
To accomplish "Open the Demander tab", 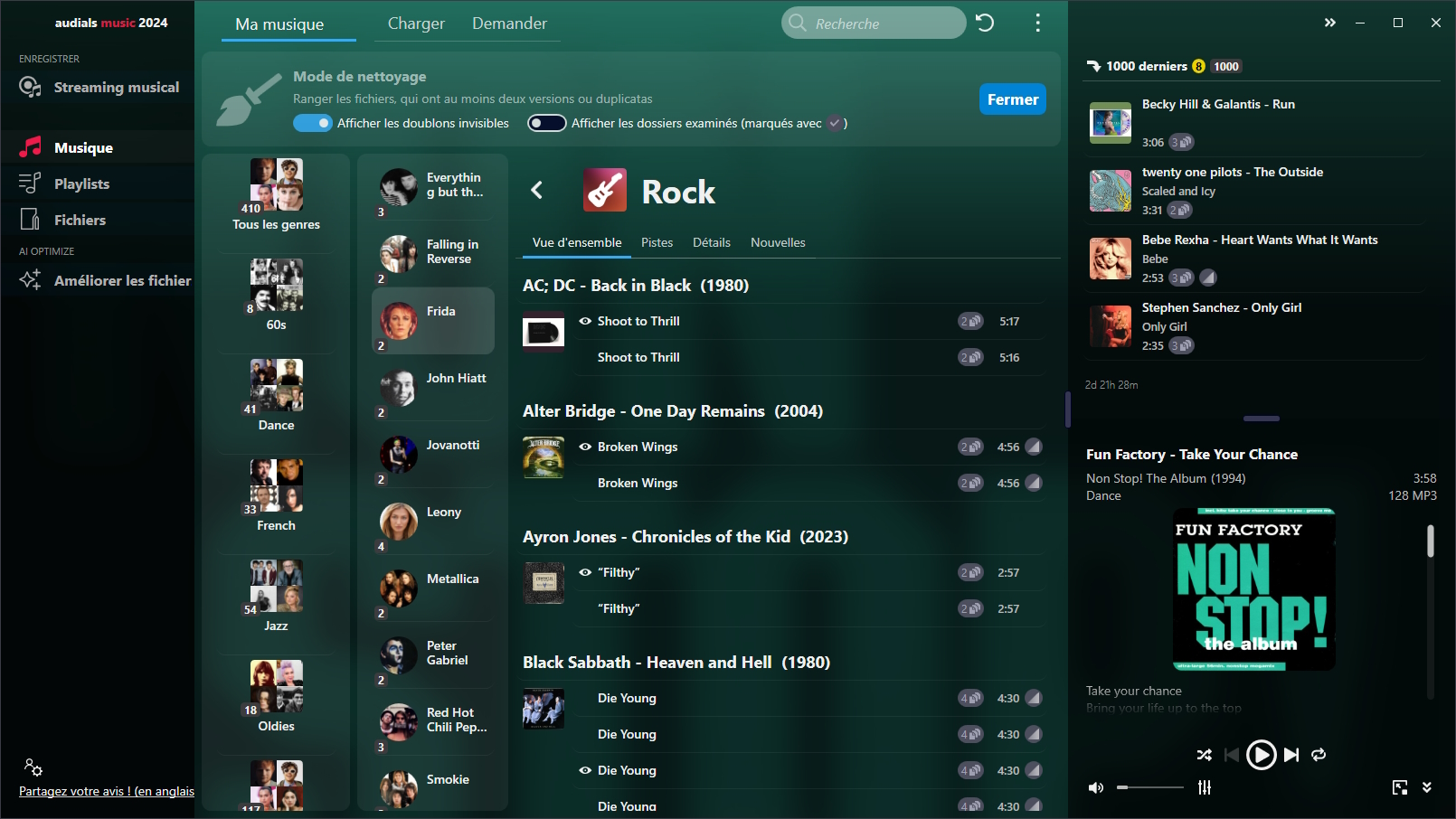I will (x=509, y=24).
